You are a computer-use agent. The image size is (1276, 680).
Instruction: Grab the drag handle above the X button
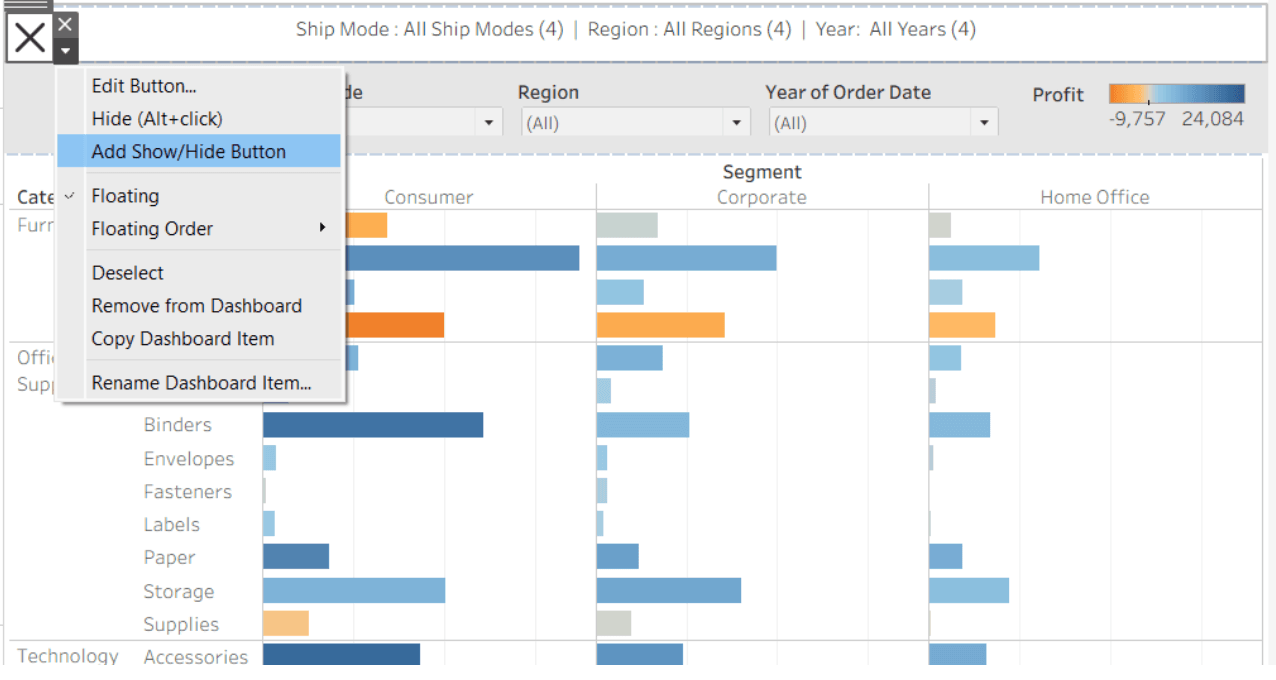pyautogui.click(x=28, y=5)
